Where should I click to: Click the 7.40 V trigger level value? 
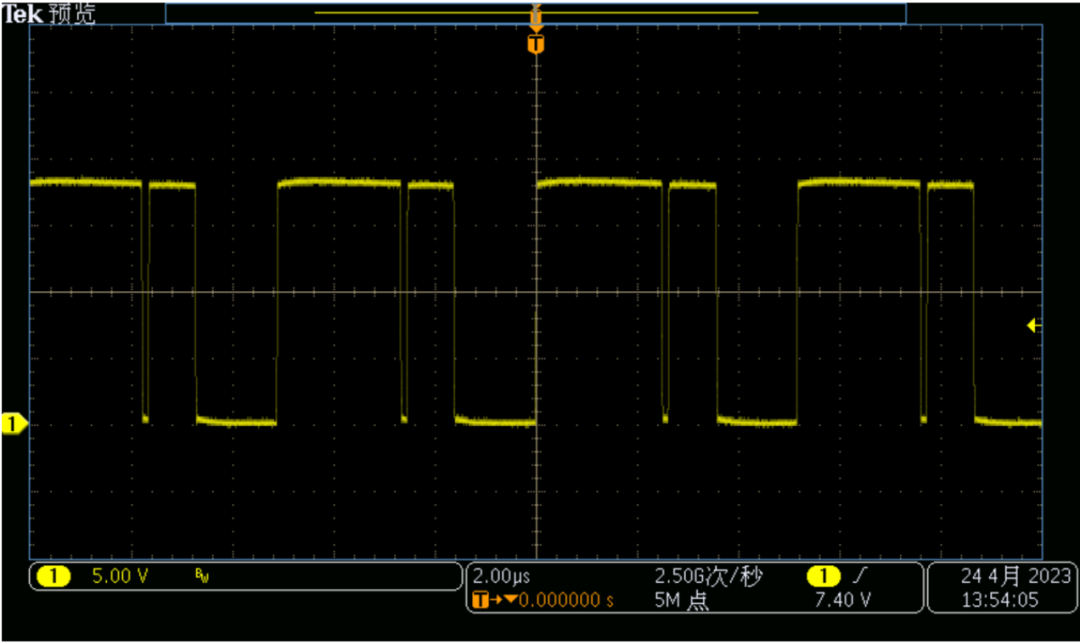(842, 600)
